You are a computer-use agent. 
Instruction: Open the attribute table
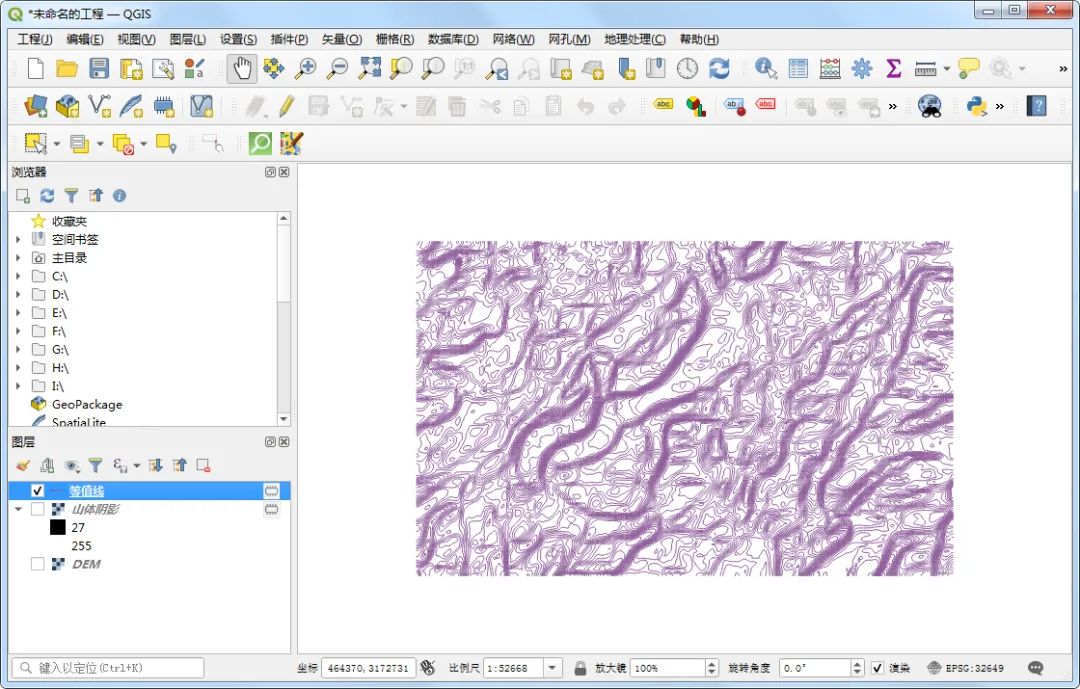[798, 68]
